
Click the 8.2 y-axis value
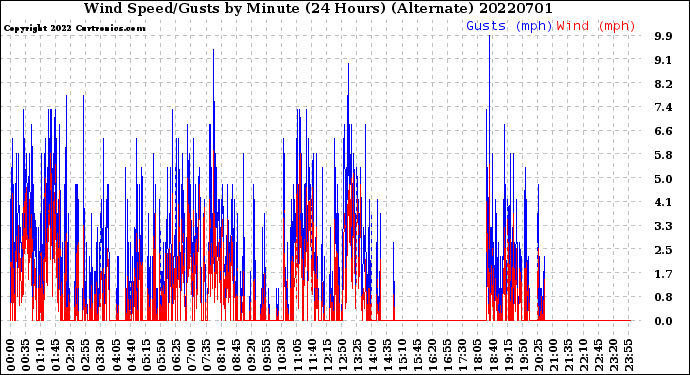pos(663,84)
